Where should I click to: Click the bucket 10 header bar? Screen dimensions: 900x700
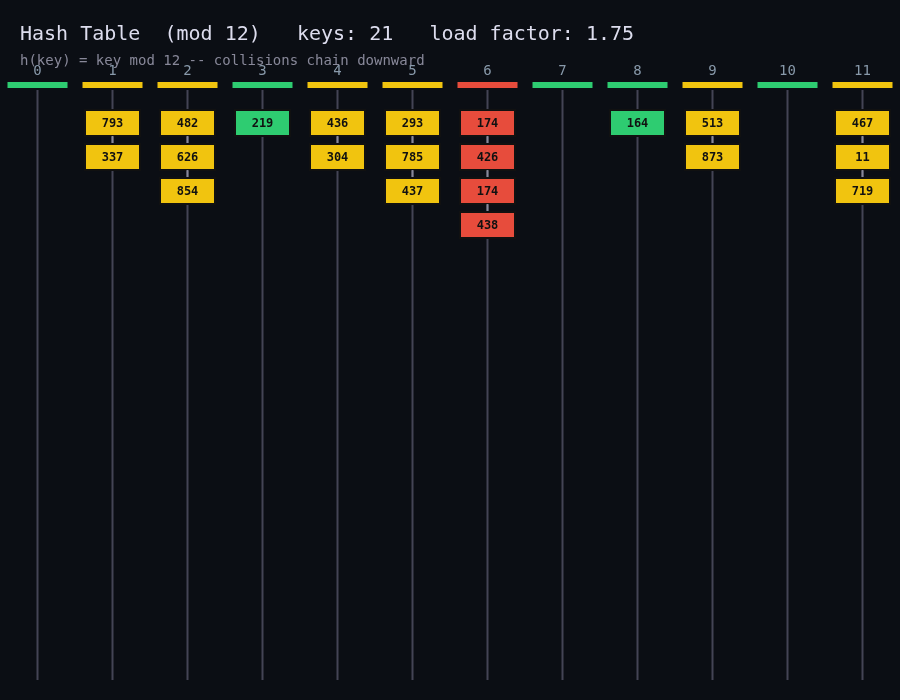pos(787,85)
